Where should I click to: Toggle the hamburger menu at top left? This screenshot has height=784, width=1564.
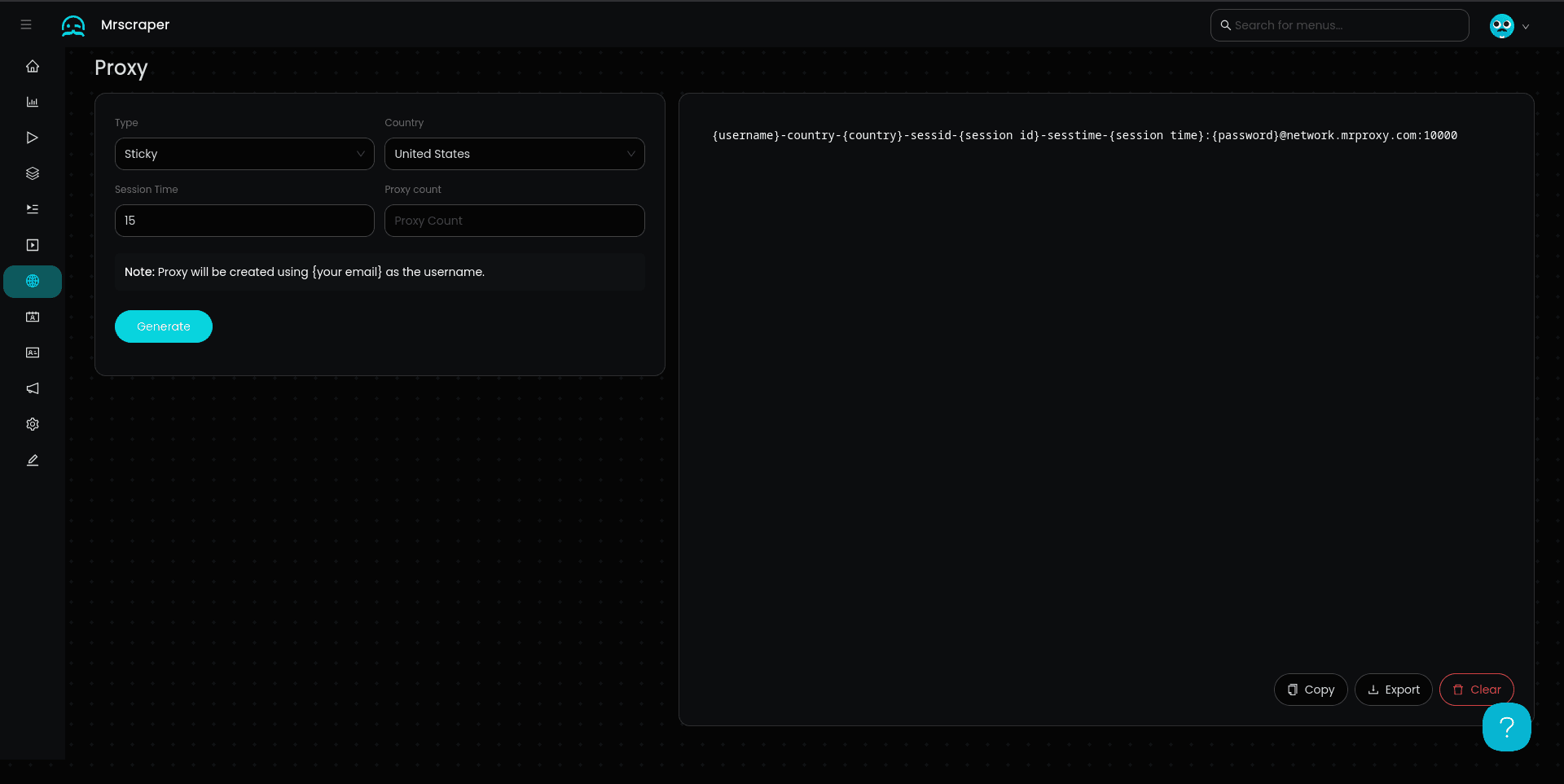(25, 24)
